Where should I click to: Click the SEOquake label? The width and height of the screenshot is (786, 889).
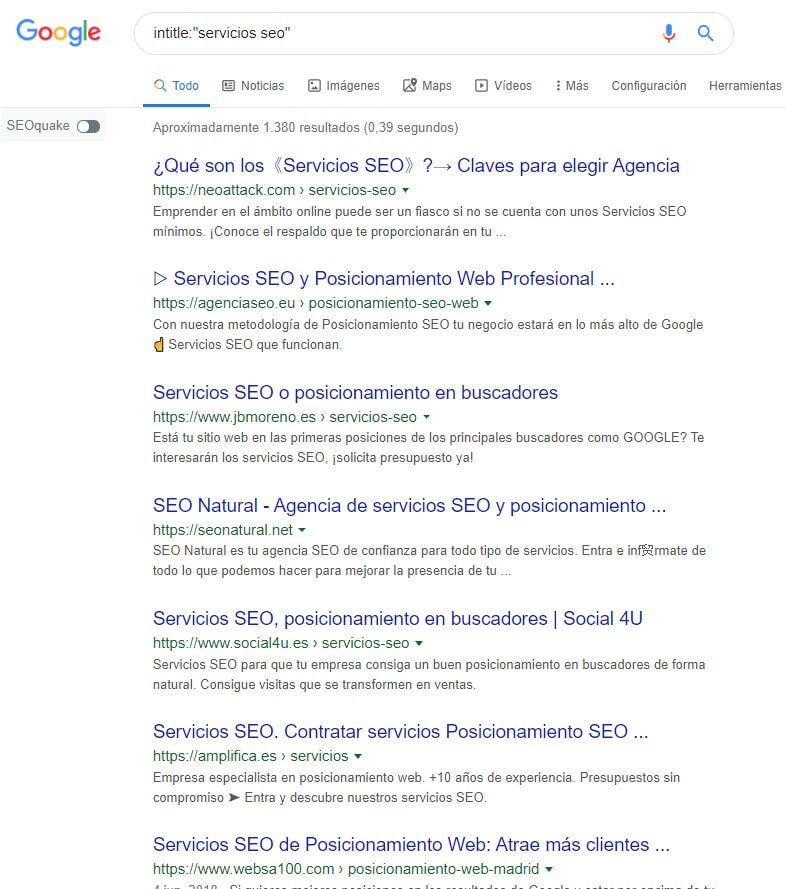pyautogui.click(x=38, y=126)
